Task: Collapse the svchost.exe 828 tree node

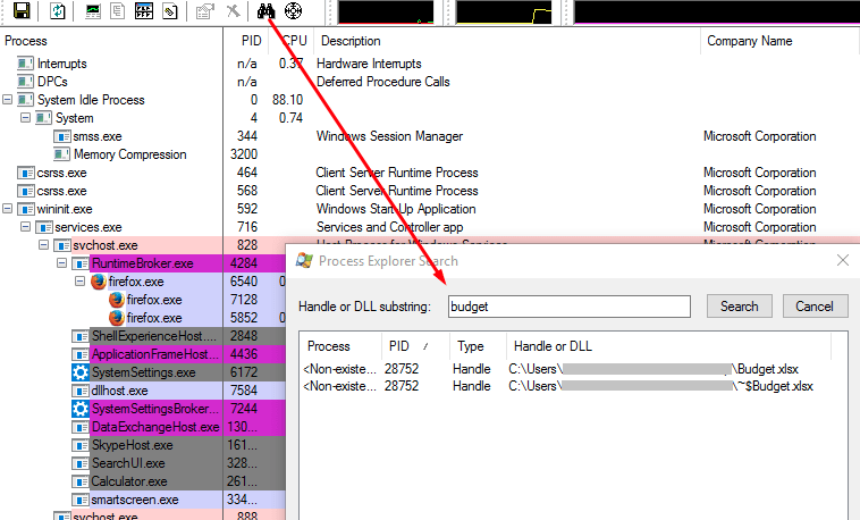Action: point(43,245)
